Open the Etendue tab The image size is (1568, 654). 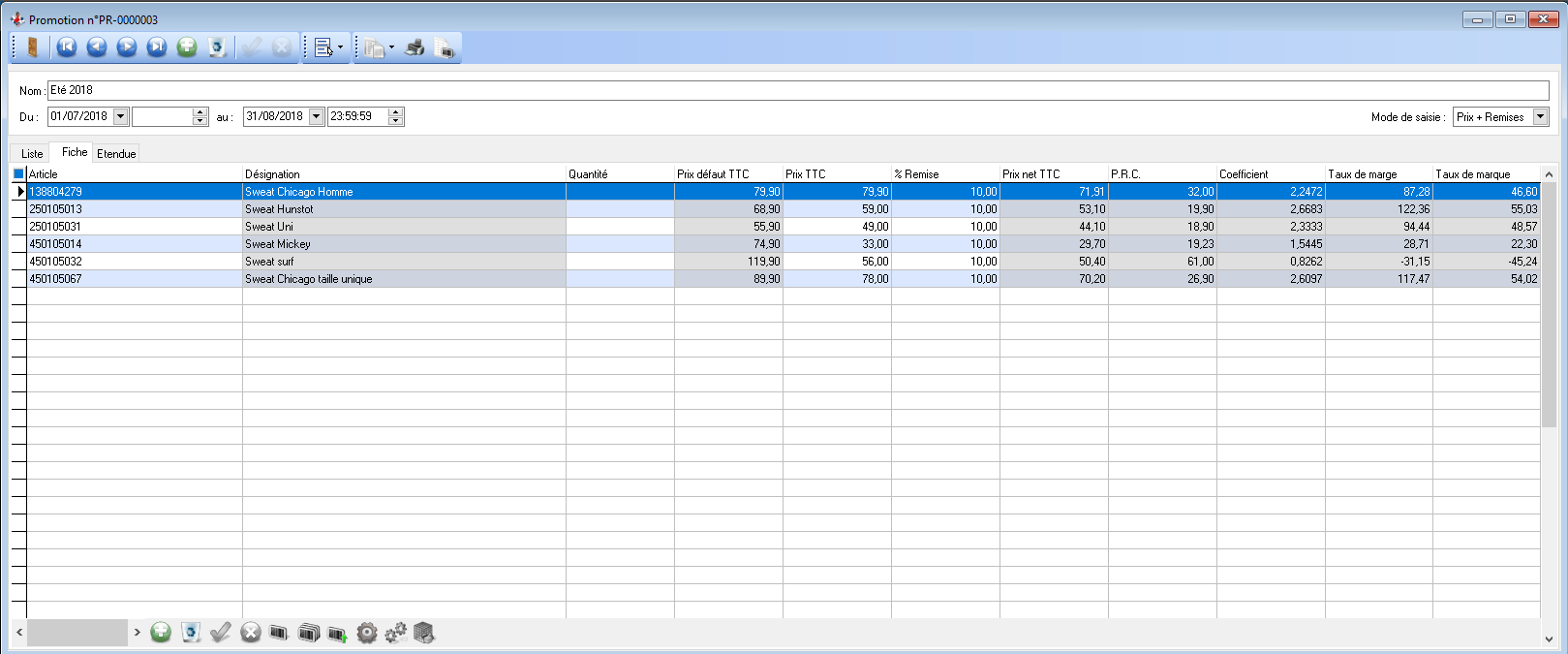[x=116, y=154]
